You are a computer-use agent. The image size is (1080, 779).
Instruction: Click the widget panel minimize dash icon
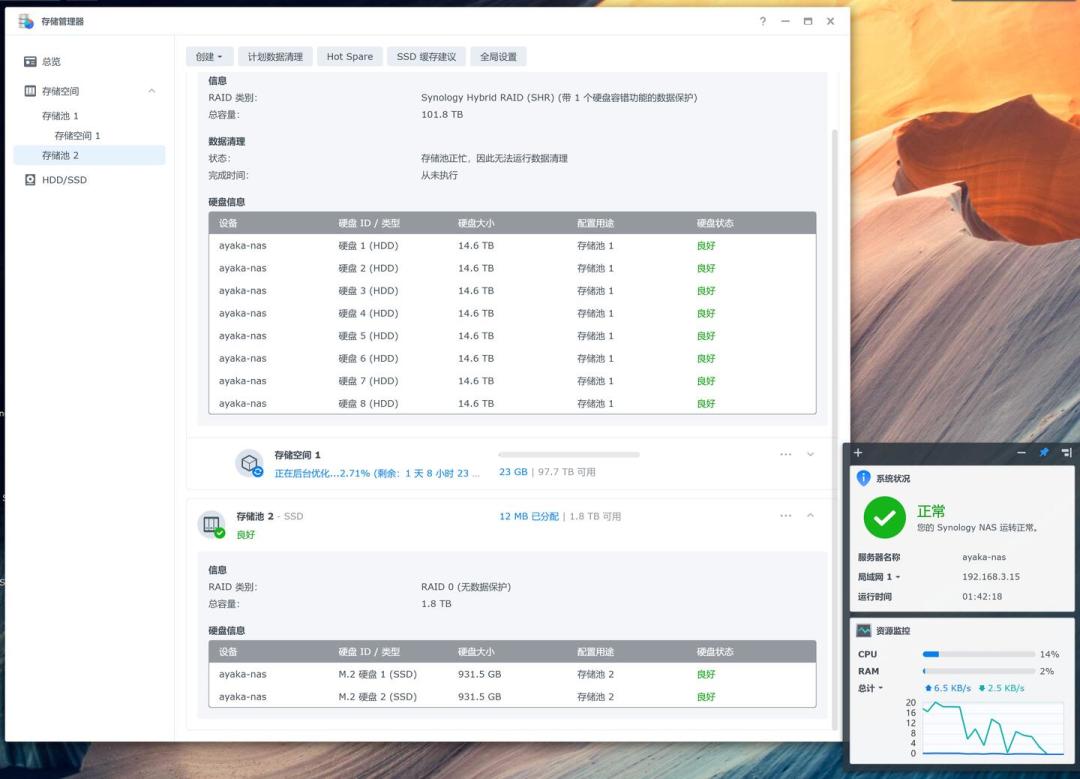click(1021, 453)
